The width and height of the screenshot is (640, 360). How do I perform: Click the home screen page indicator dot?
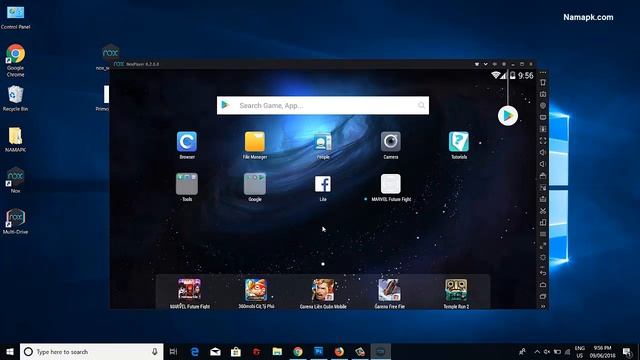pos(323,264)
